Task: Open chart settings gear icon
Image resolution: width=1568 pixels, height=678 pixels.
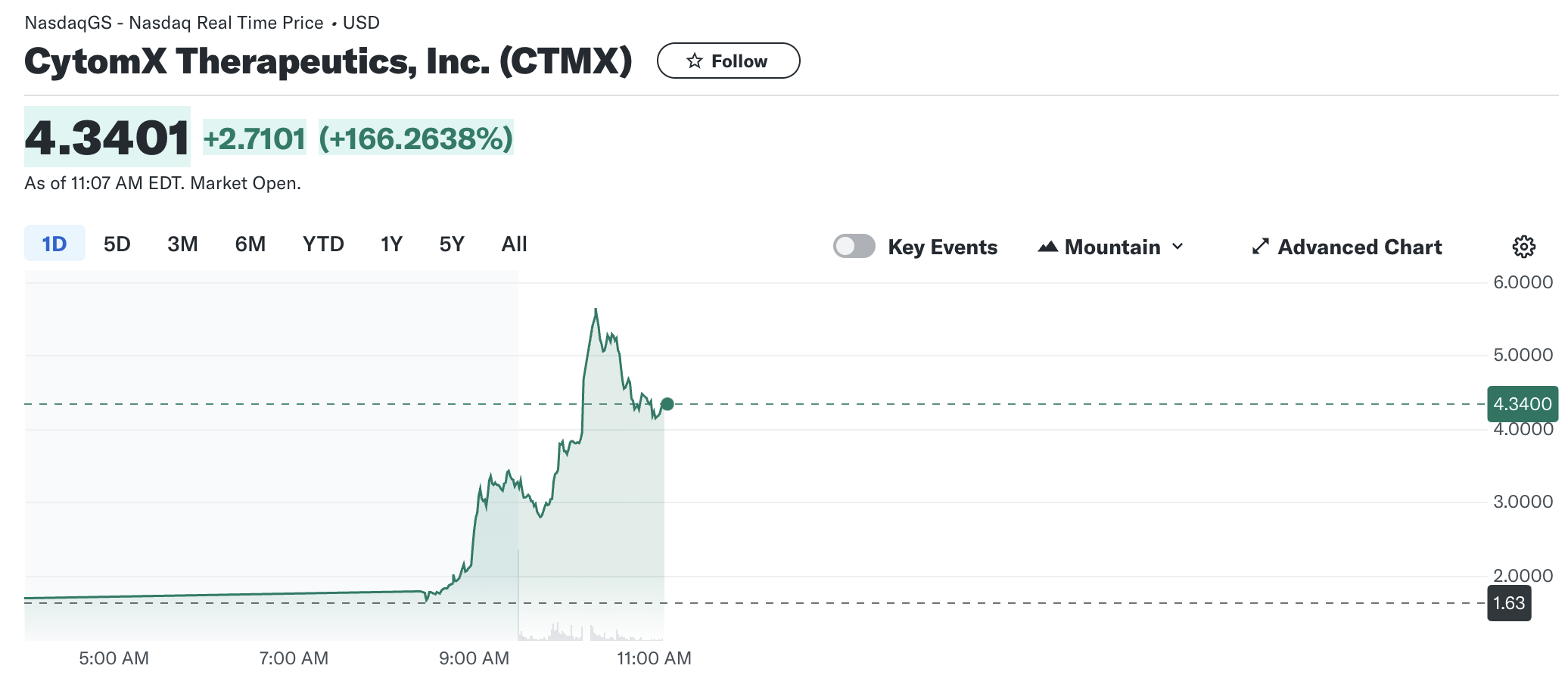Action: point(1523,247)
